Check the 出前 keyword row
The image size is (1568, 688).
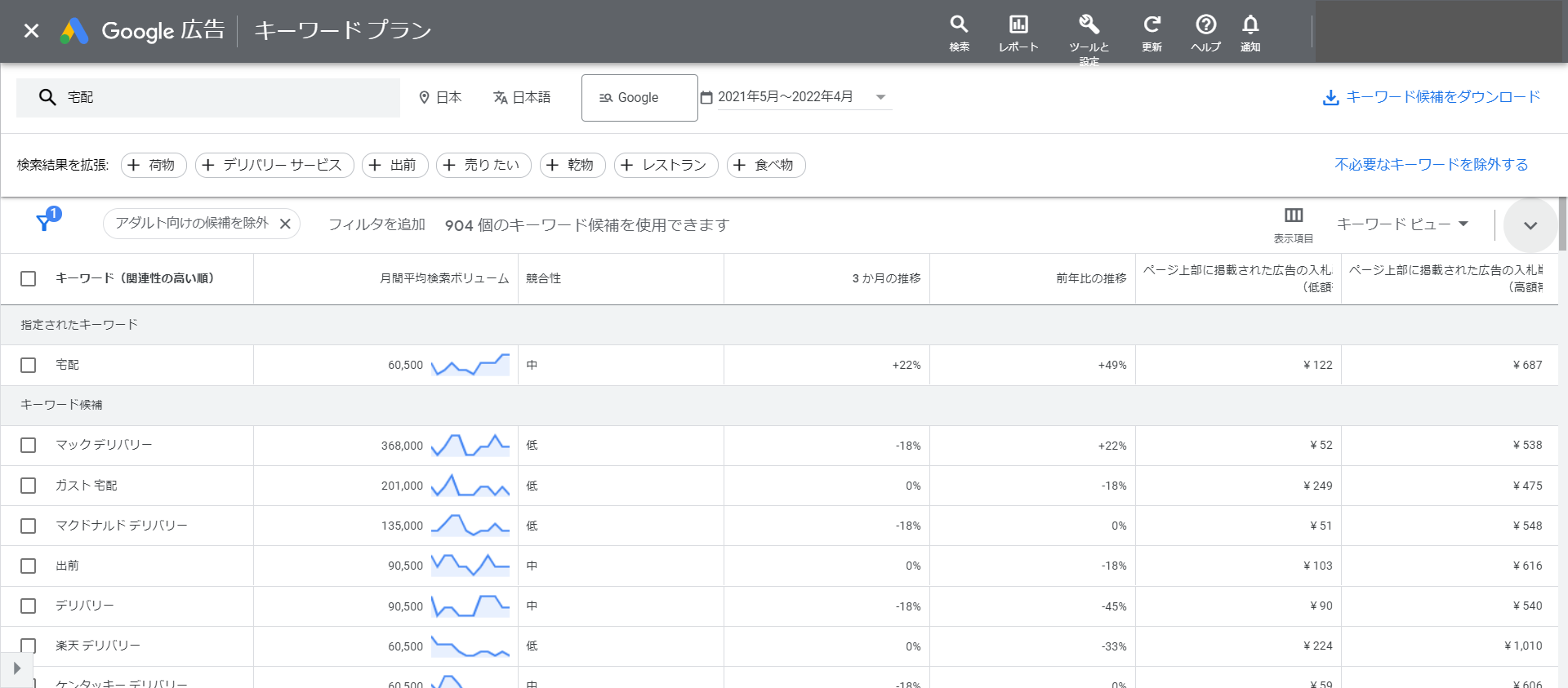(x=29, y=566)
